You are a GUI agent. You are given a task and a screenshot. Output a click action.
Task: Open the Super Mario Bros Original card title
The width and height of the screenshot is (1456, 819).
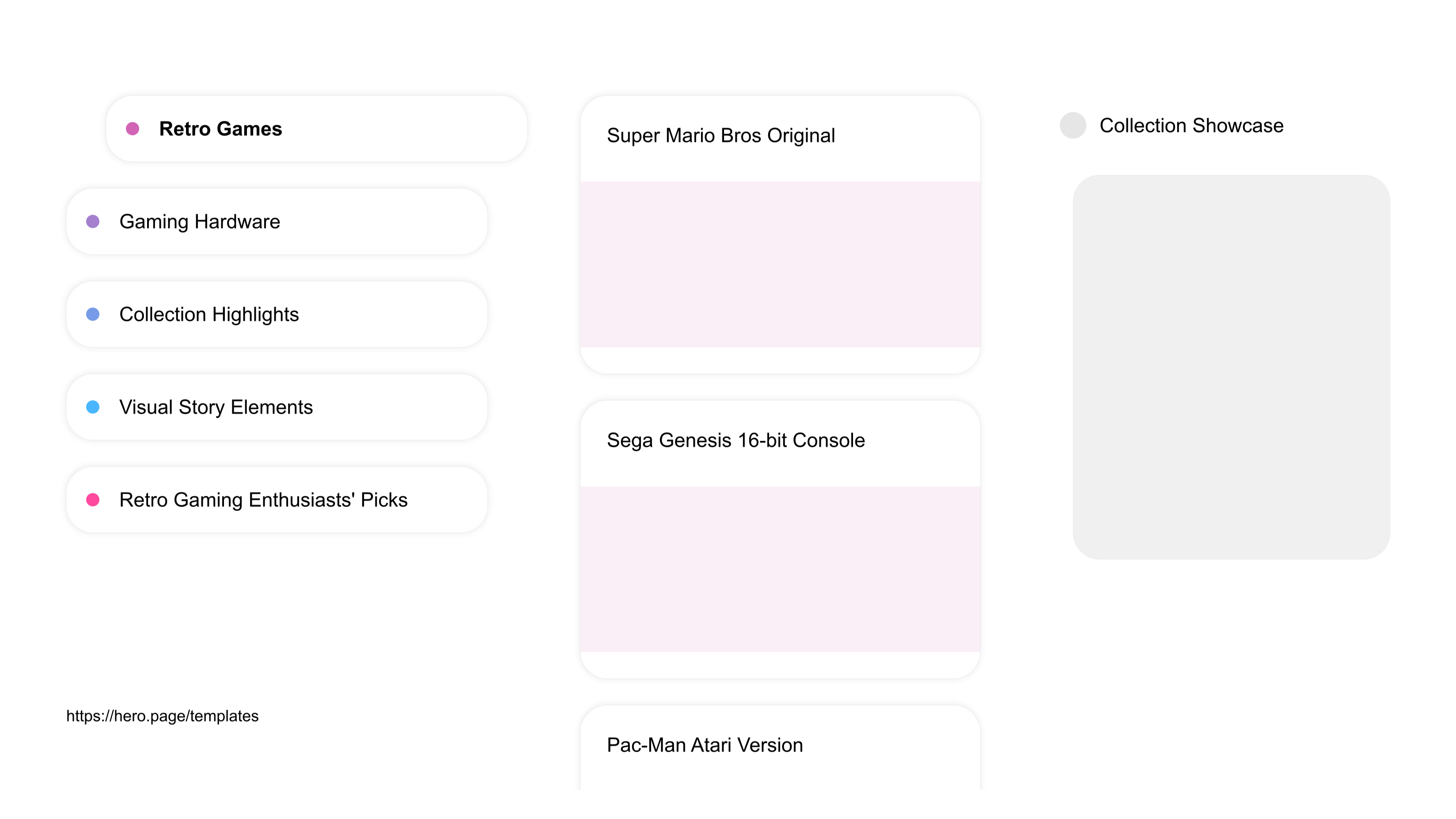click(720, 136)
